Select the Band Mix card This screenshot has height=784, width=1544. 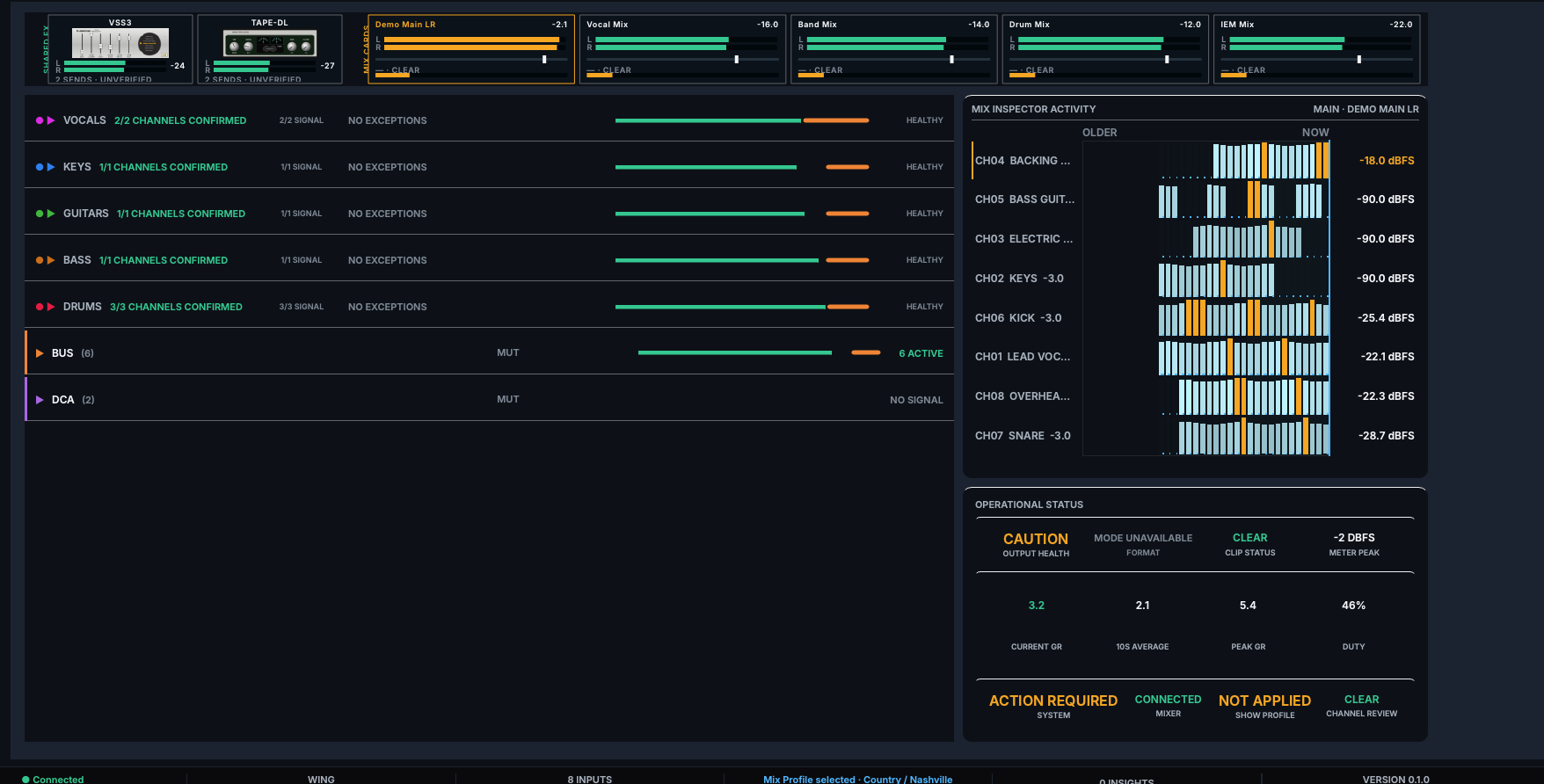894,49
